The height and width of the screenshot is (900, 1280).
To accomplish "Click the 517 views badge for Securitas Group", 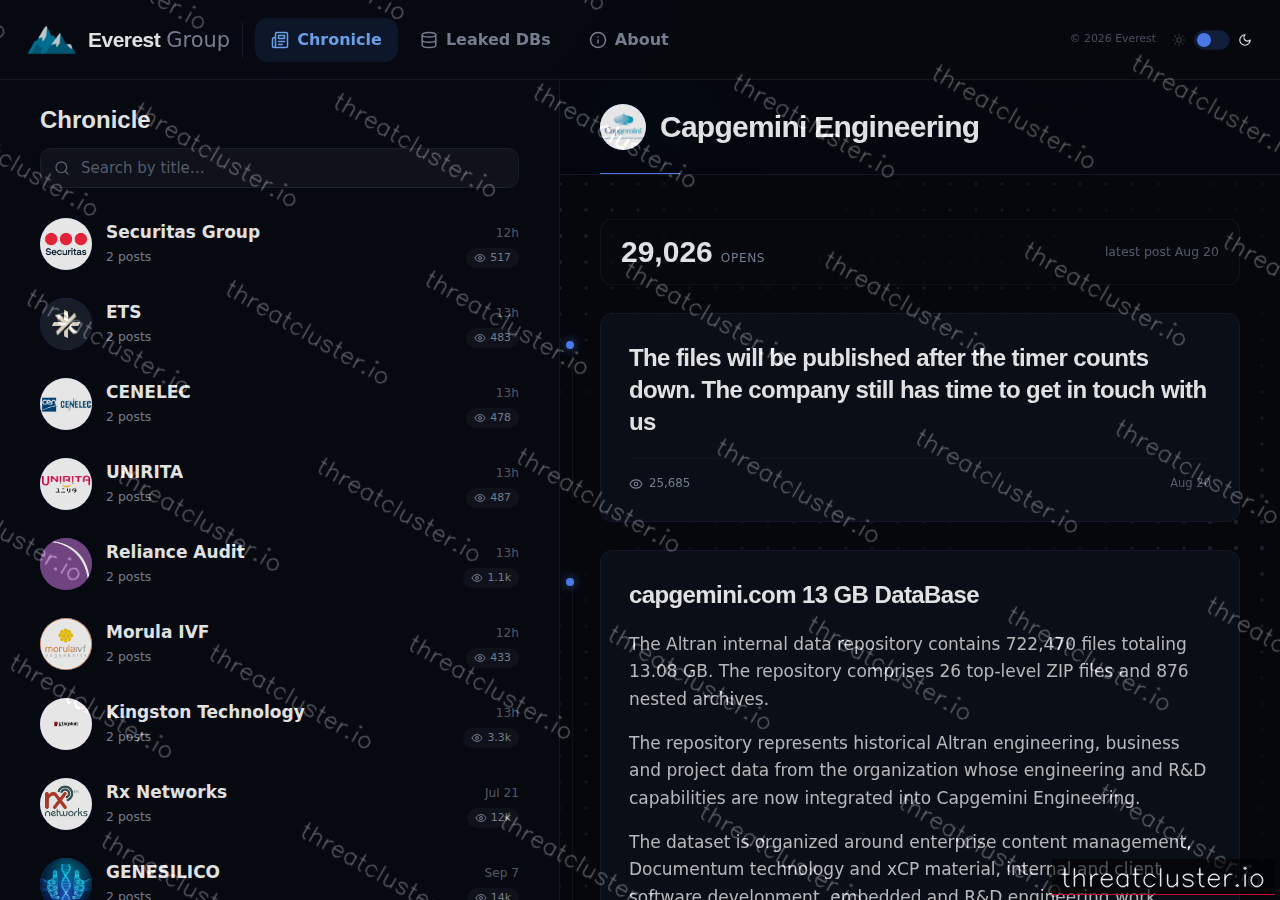I will click(492, 258).
